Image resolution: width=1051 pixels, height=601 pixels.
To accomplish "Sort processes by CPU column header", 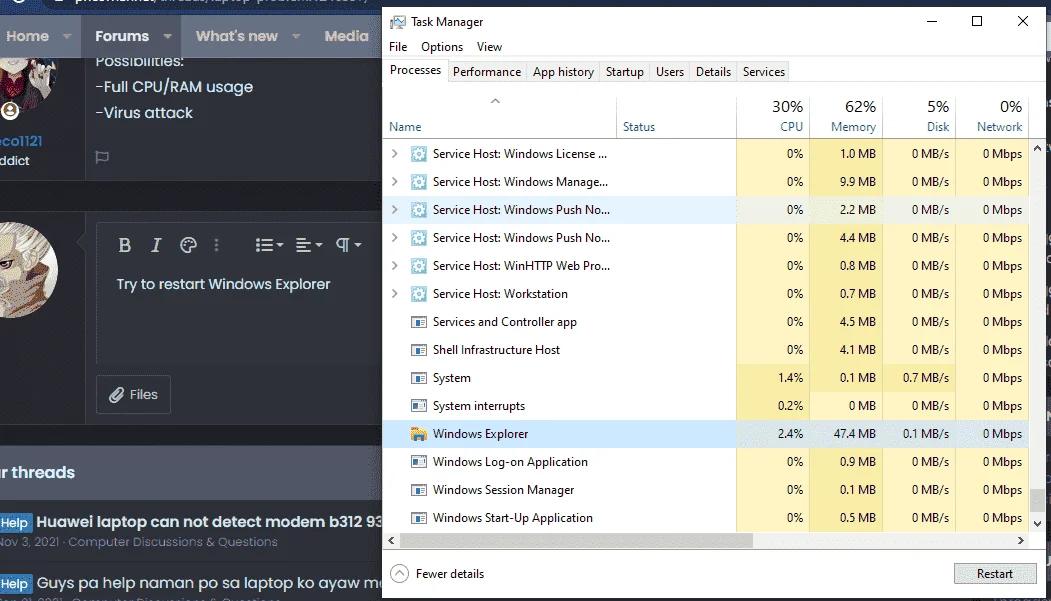I will pyautogui.click(x=773, y=117).
